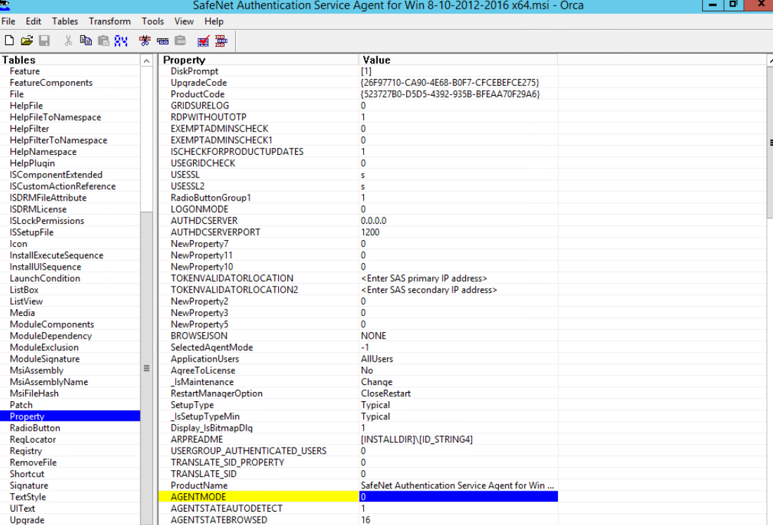773x530 pixels.
Task: Select the FeatureComponents table
Action: point(51,82)
